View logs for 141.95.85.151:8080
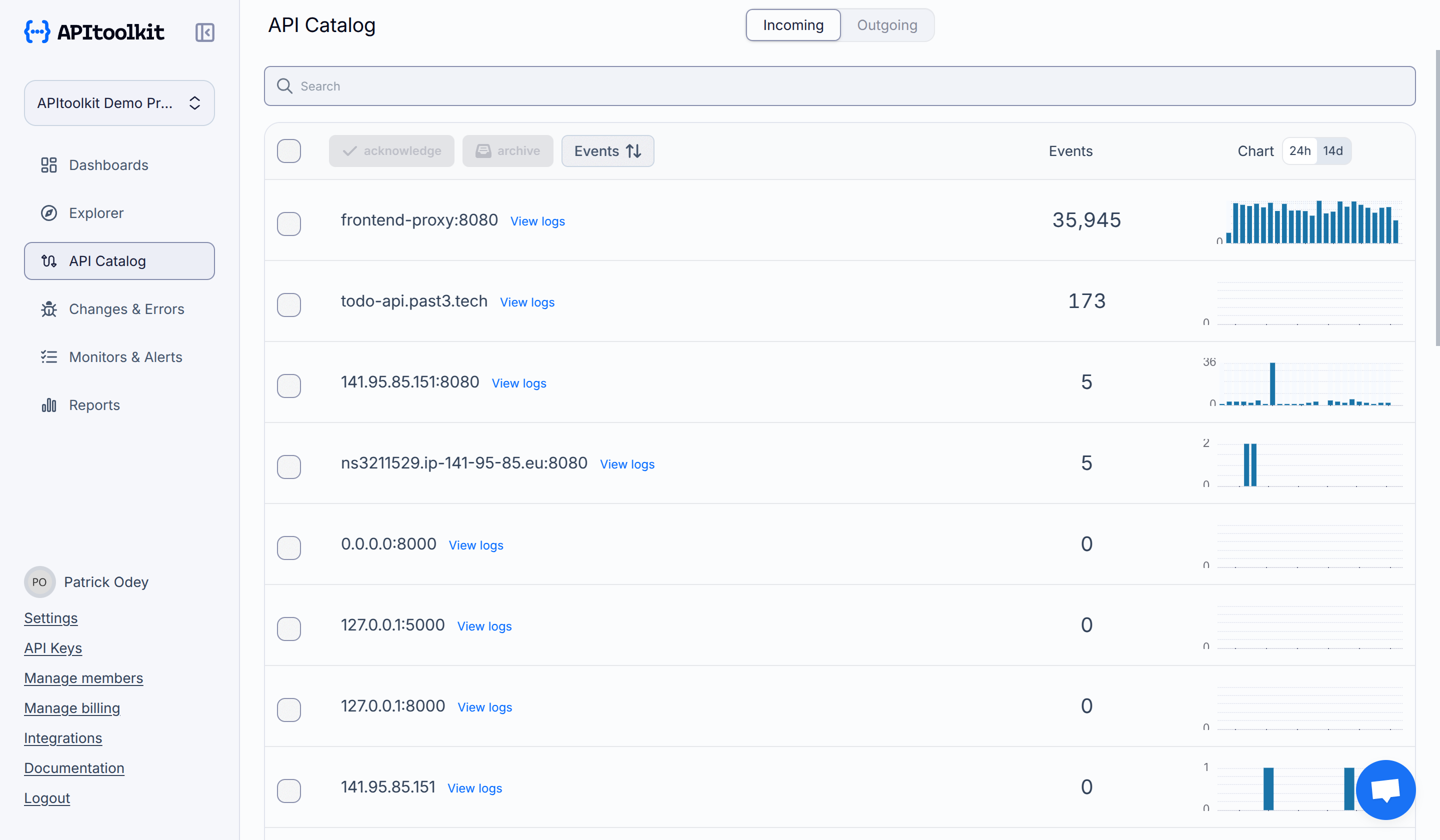Viewport: 1440px width, 840px height. [x=518, y=383]
